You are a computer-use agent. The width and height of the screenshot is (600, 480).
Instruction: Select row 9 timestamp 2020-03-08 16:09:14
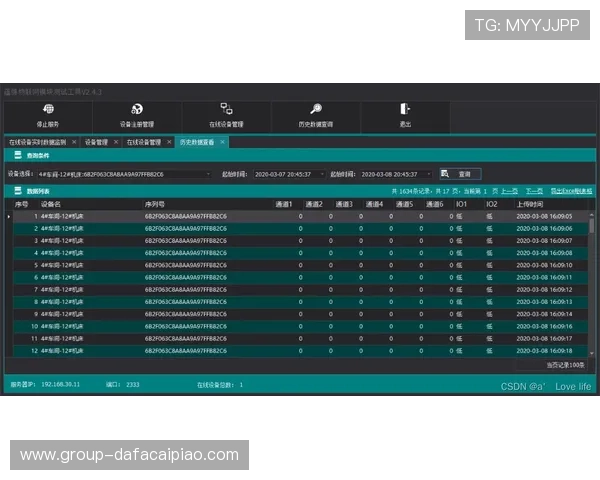click(544, 314)
